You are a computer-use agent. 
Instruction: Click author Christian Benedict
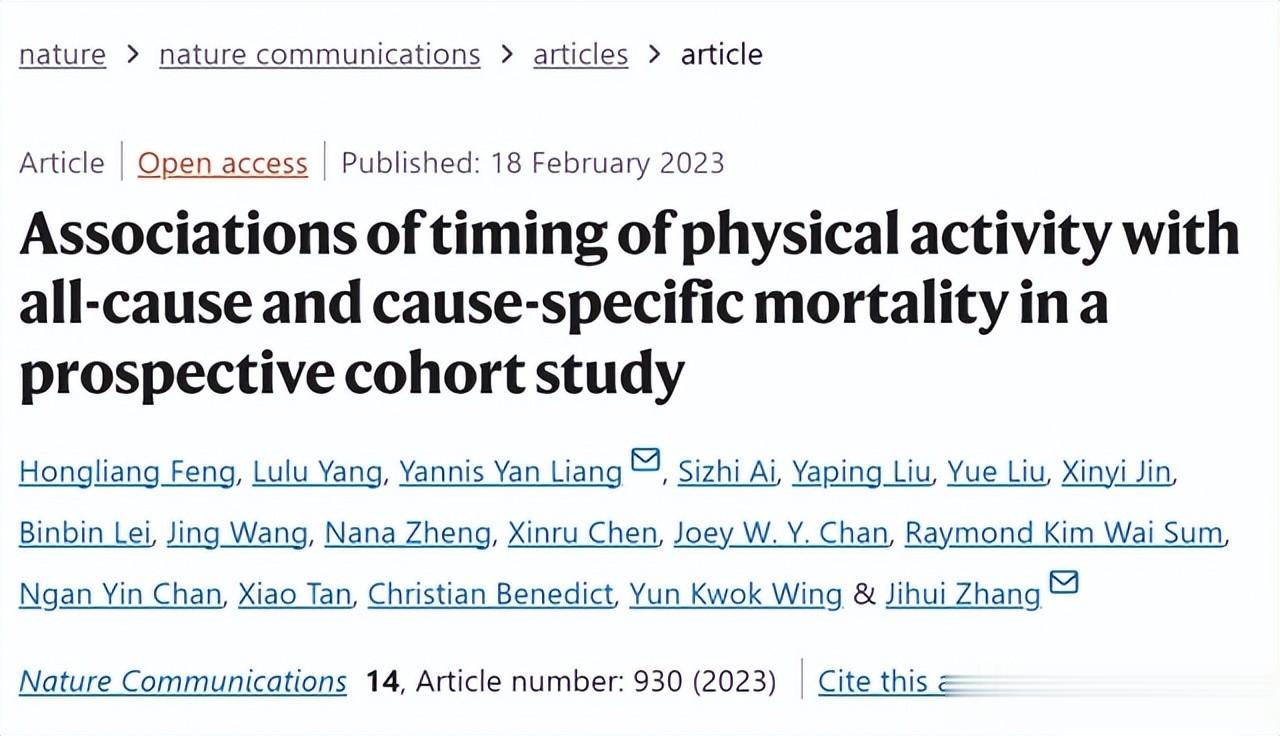[490, 594]
